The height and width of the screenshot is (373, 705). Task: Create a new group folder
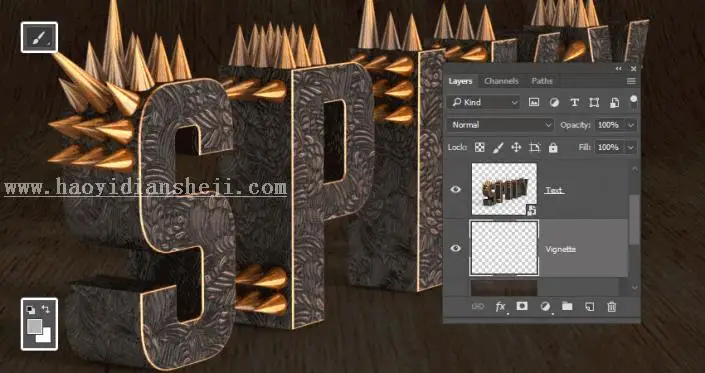[x=567, y=306]
